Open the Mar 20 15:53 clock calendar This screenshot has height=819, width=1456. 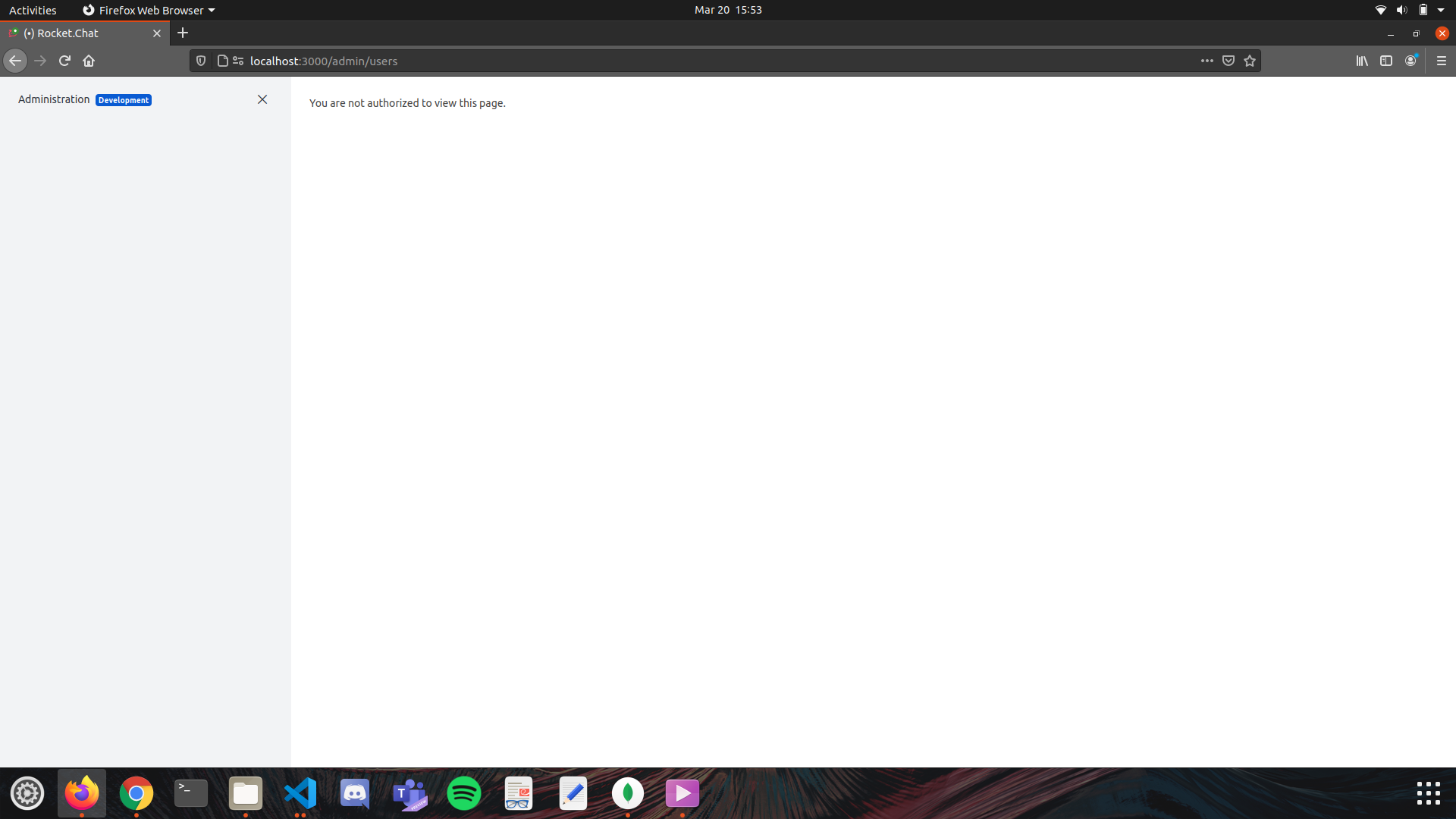pyautogui.click(x=728, y=10)
